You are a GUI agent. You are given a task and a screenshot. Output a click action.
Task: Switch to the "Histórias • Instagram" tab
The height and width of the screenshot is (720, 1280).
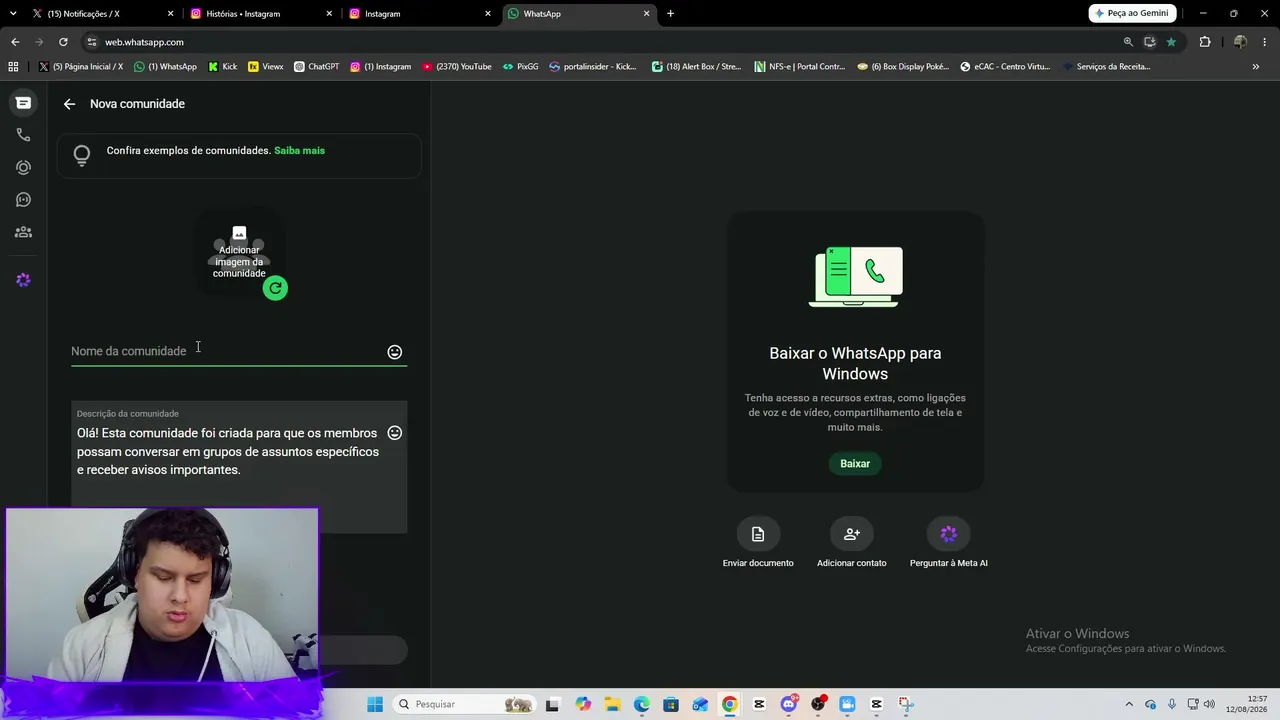pyautogui.click(x=260, y=14)
